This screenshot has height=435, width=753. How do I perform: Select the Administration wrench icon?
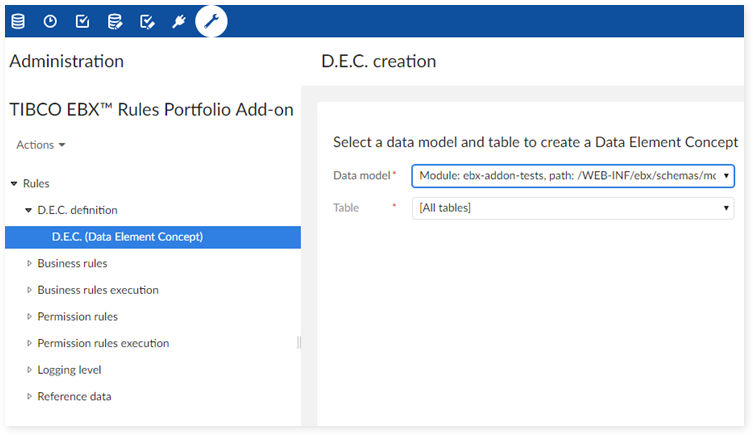pos(211,21)
